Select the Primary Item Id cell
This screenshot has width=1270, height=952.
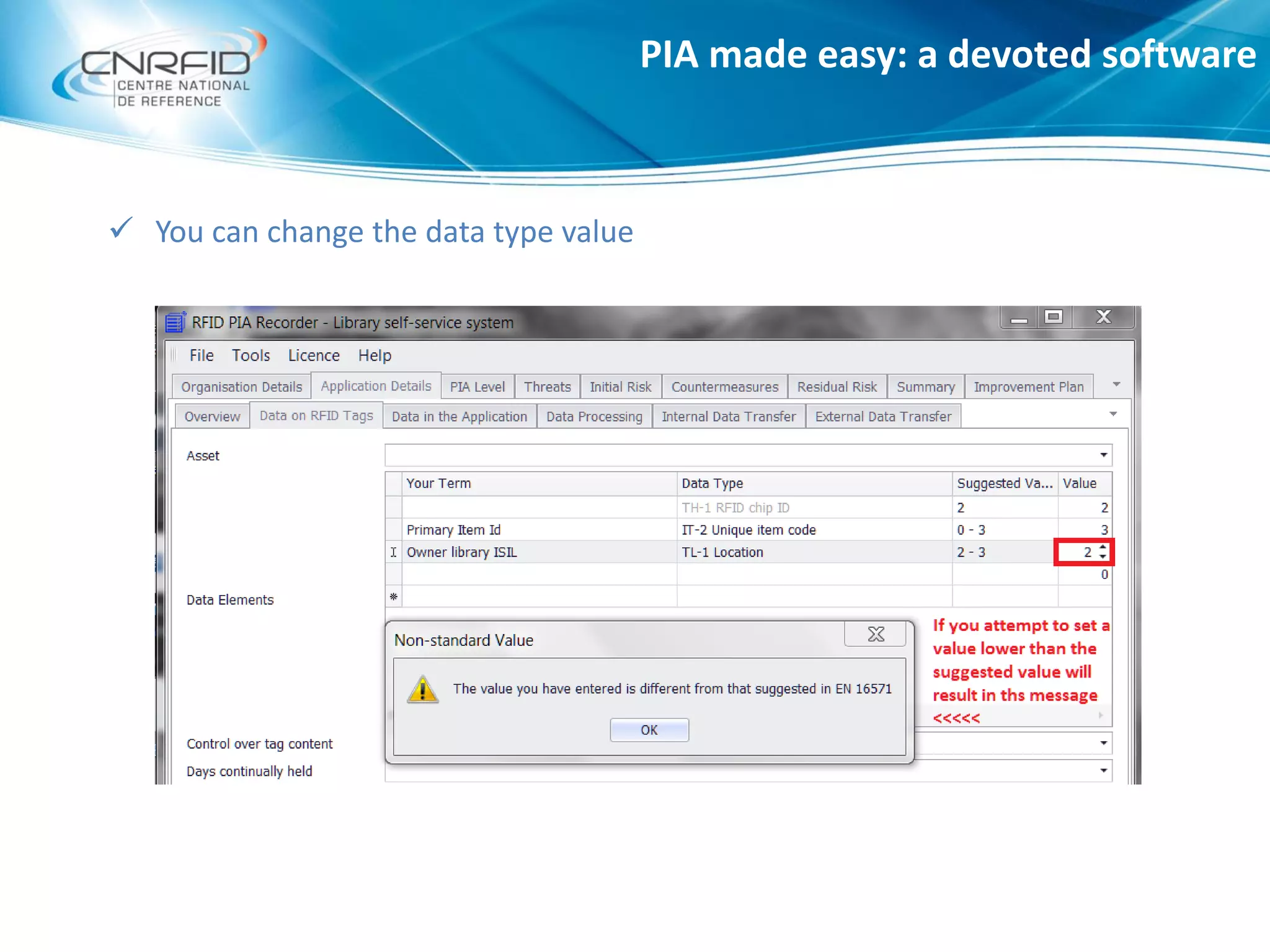tap(540, 530)
